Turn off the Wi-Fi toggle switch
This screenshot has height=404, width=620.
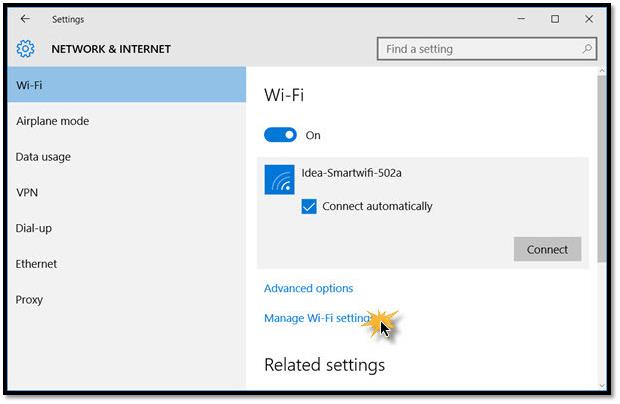[280, 135]
